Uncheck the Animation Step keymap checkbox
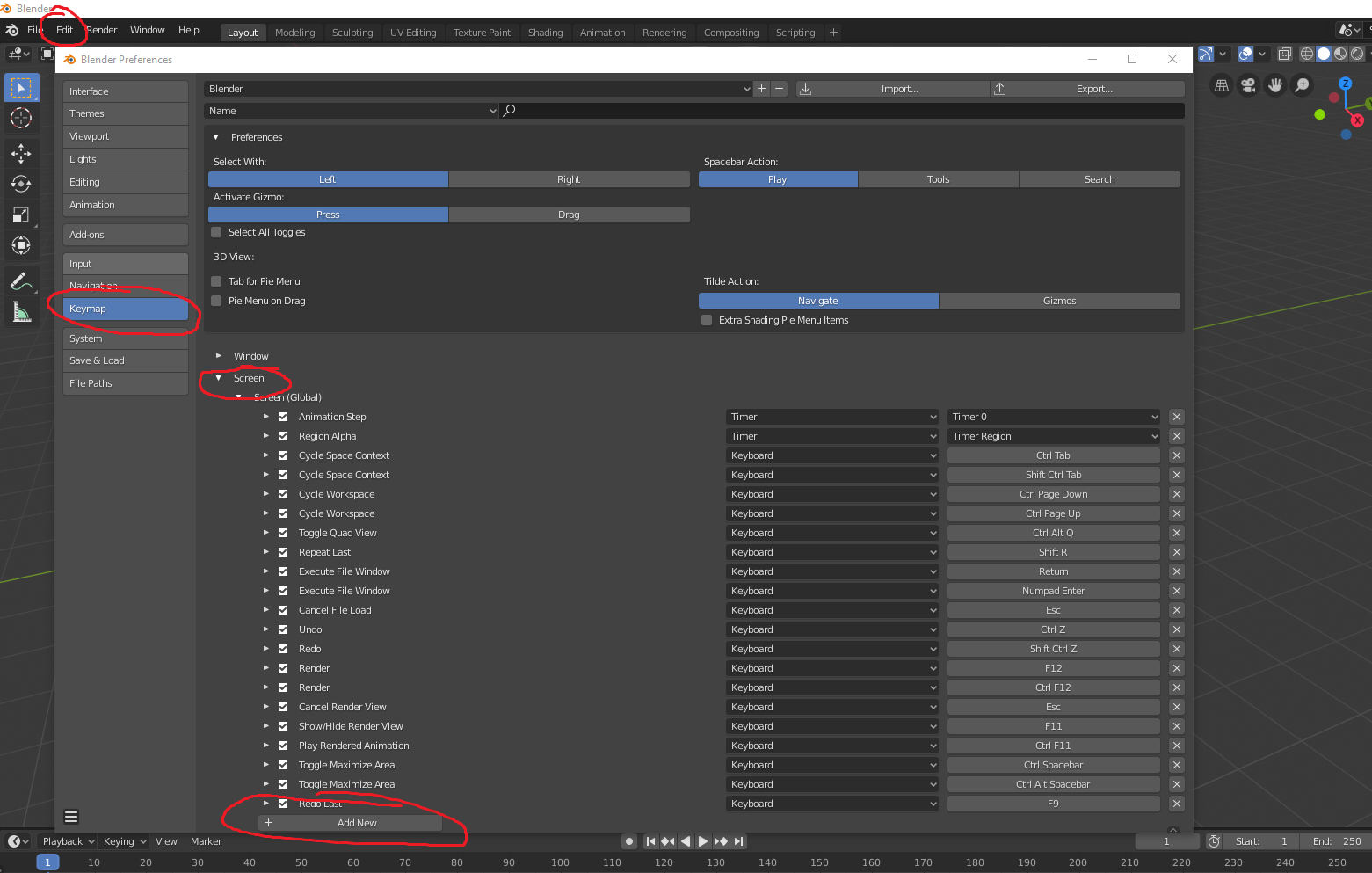 click(282, 416)
